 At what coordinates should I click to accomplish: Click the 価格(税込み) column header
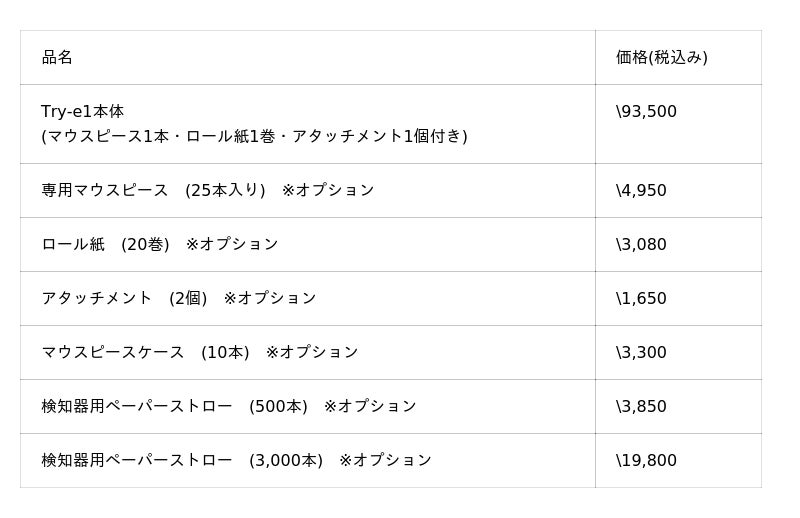661,57
